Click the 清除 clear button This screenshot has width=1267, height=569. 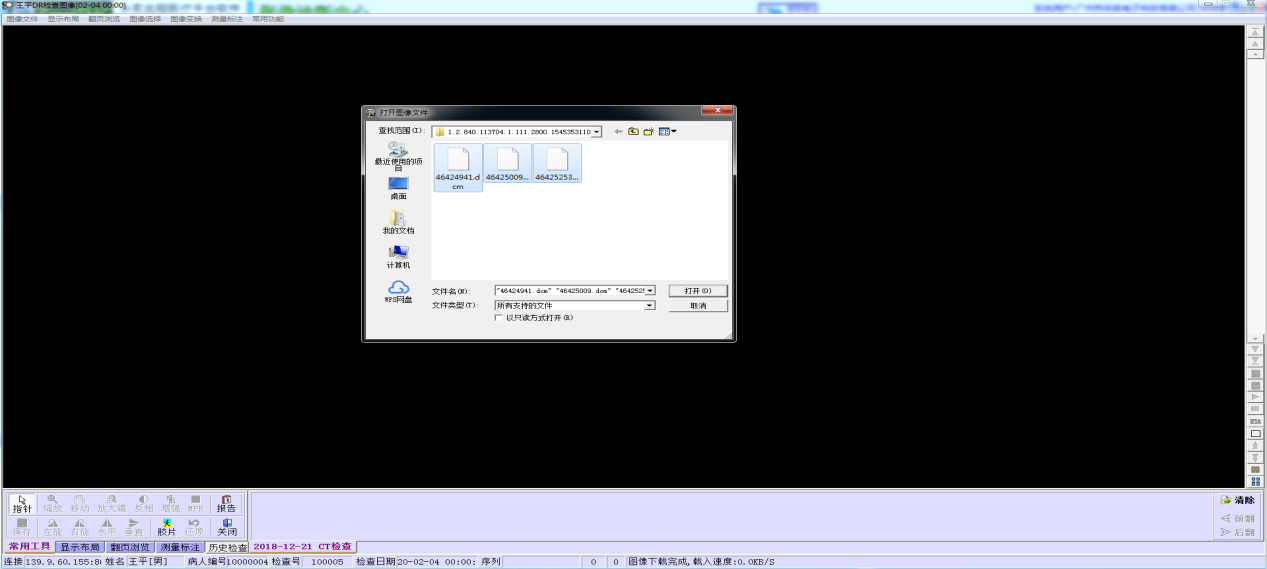(1237, 500)
